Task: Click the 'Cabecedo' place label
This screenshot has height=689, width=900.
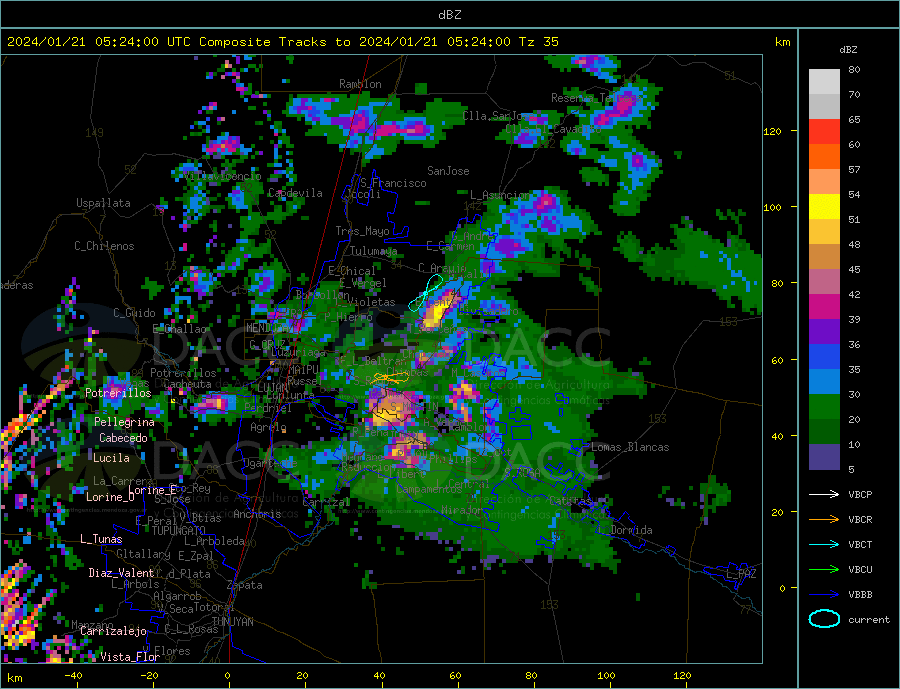Action: [123, 438]
